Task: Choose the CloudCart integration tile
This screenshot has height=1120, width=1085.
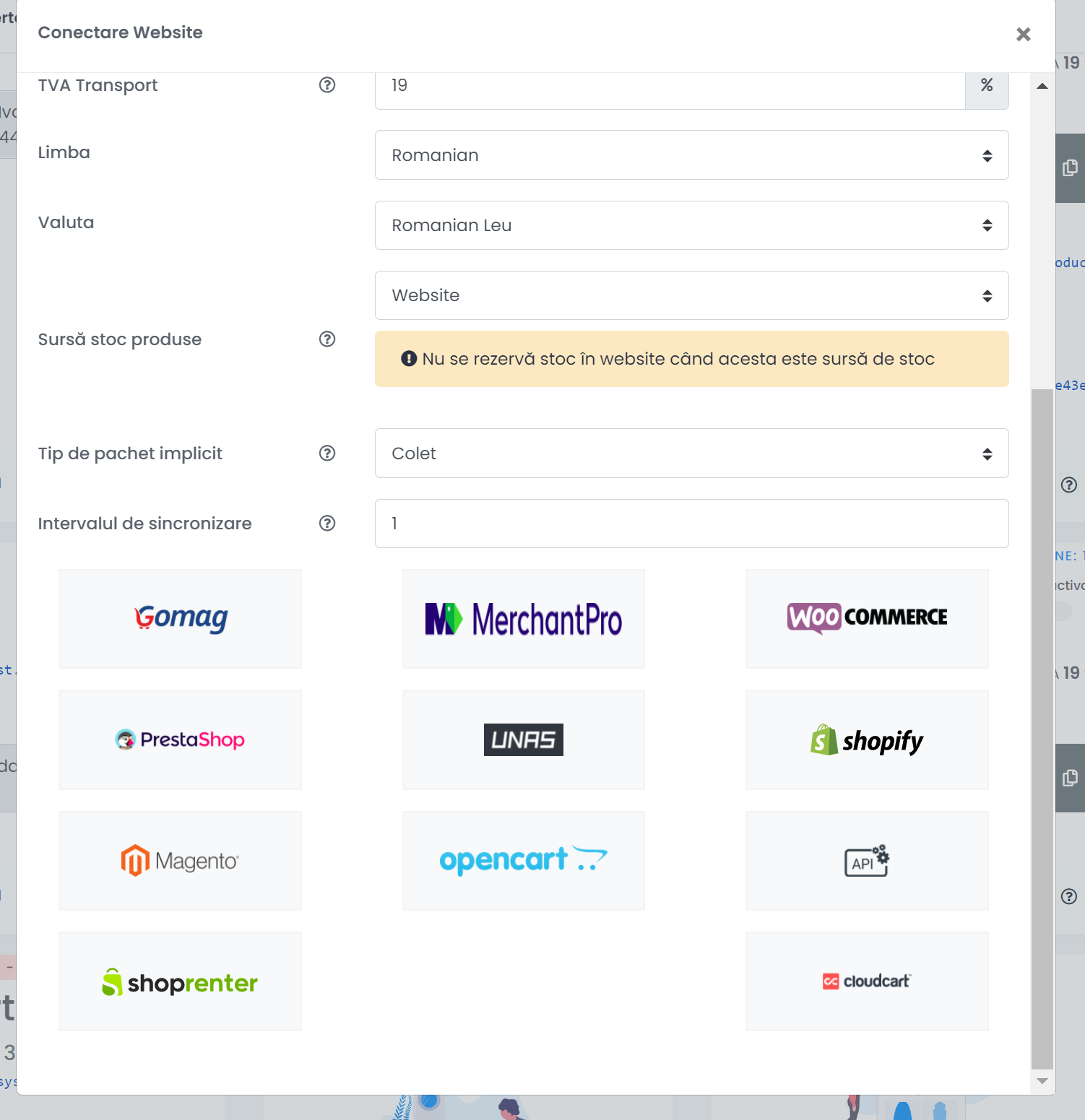Action: pyautogui.click(x=866, y=981)
